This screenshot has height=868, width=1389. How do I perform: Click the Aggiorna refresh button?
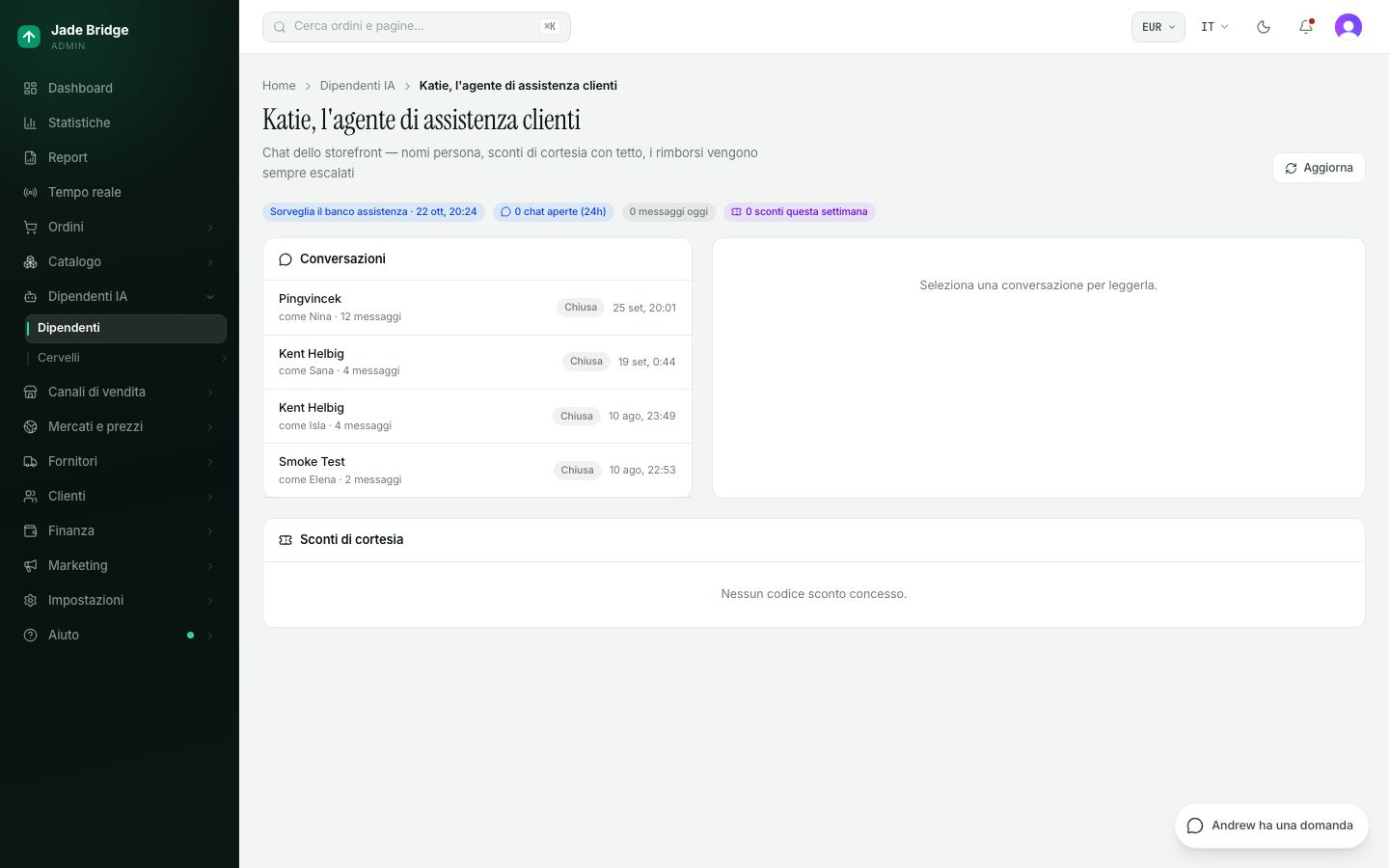tap(1319, 168)
